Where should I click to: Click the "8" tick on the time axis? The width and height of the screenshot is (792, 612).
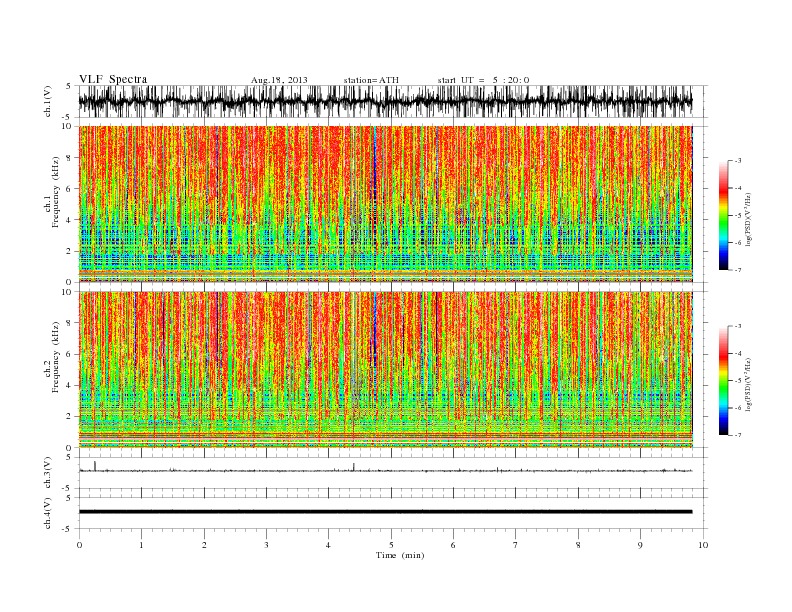(578, 545)
